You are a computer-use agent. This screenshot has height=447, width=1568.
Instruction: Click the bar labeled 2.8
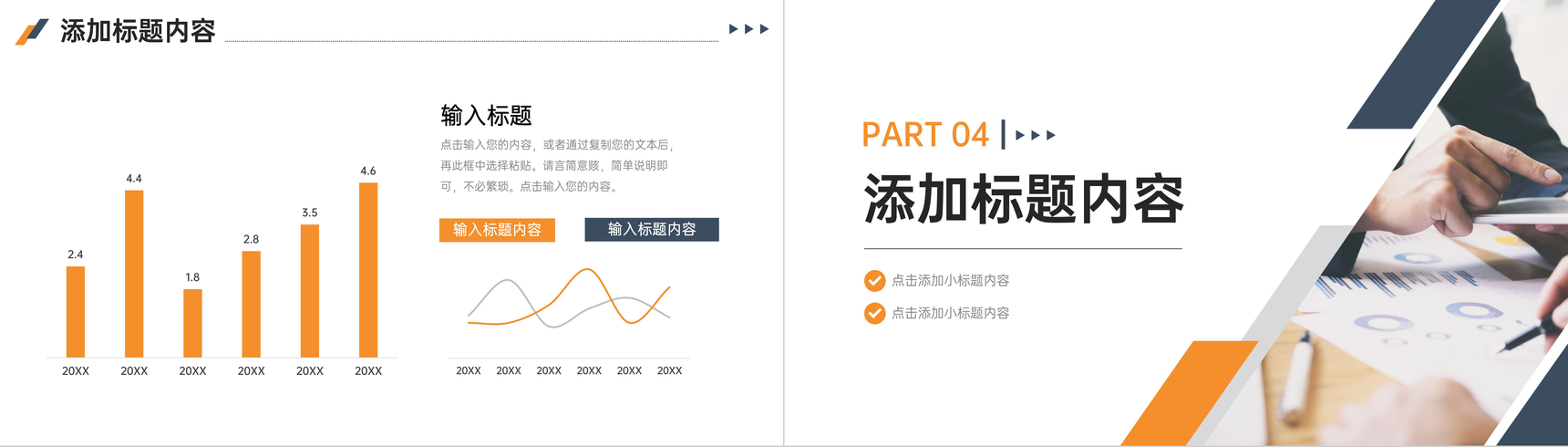click(251, 304)
